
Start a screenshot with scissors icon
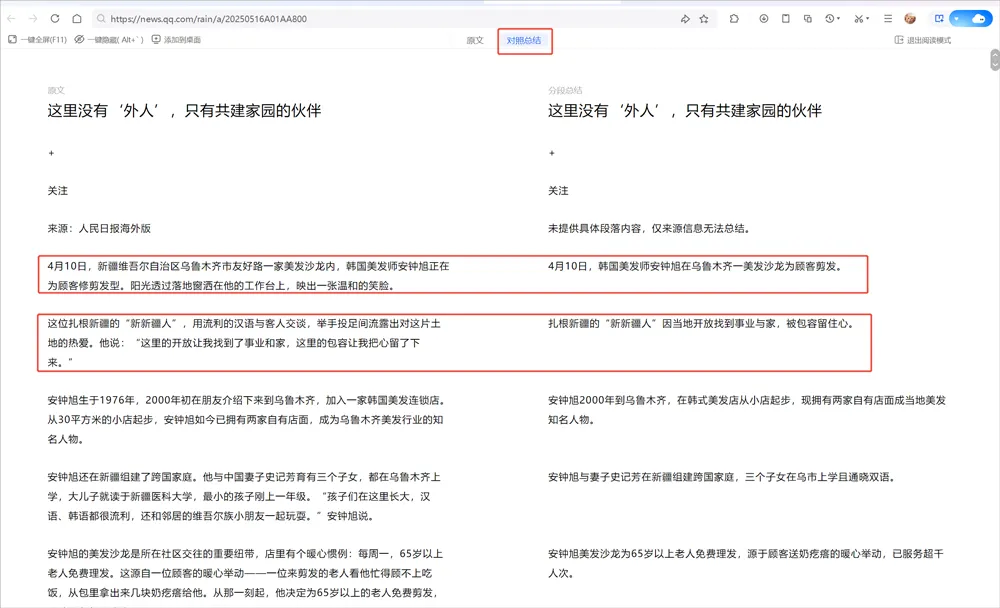click(x=859, y=19)
